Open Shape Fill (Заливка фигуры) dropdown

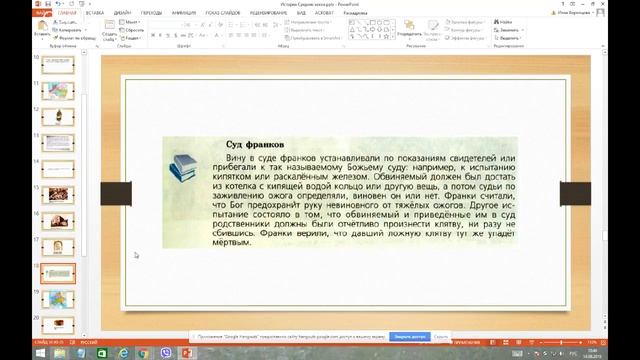click(x=464, y=22)
